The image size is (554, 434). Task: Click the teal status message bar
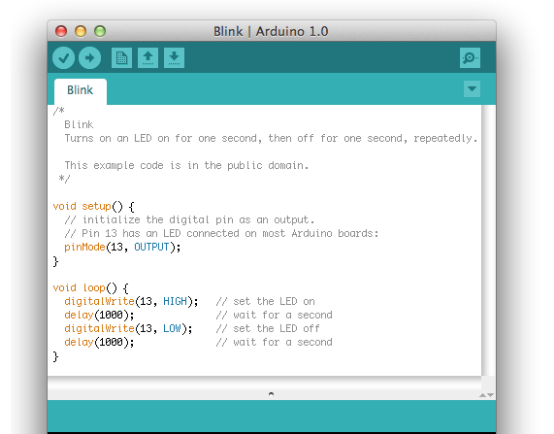tap(271, 416)
